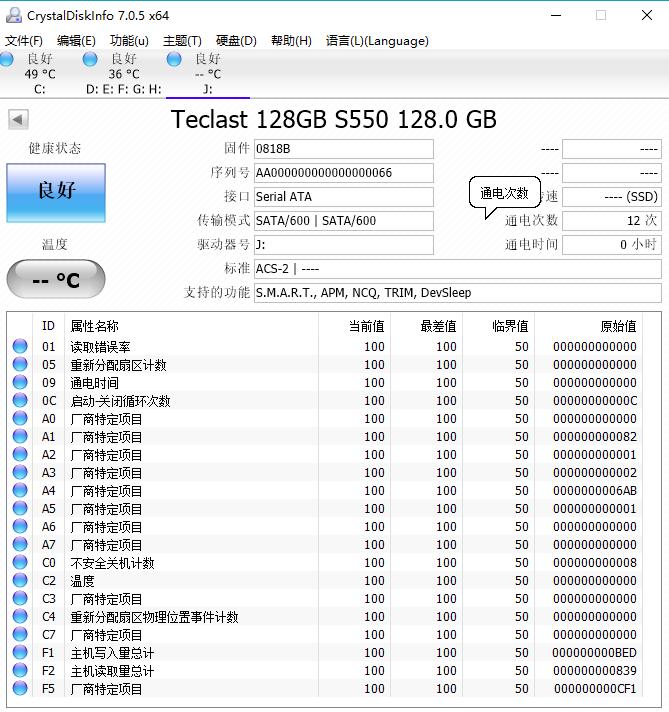Click the rotation speed field ---- (SSD)

(612, 197)
